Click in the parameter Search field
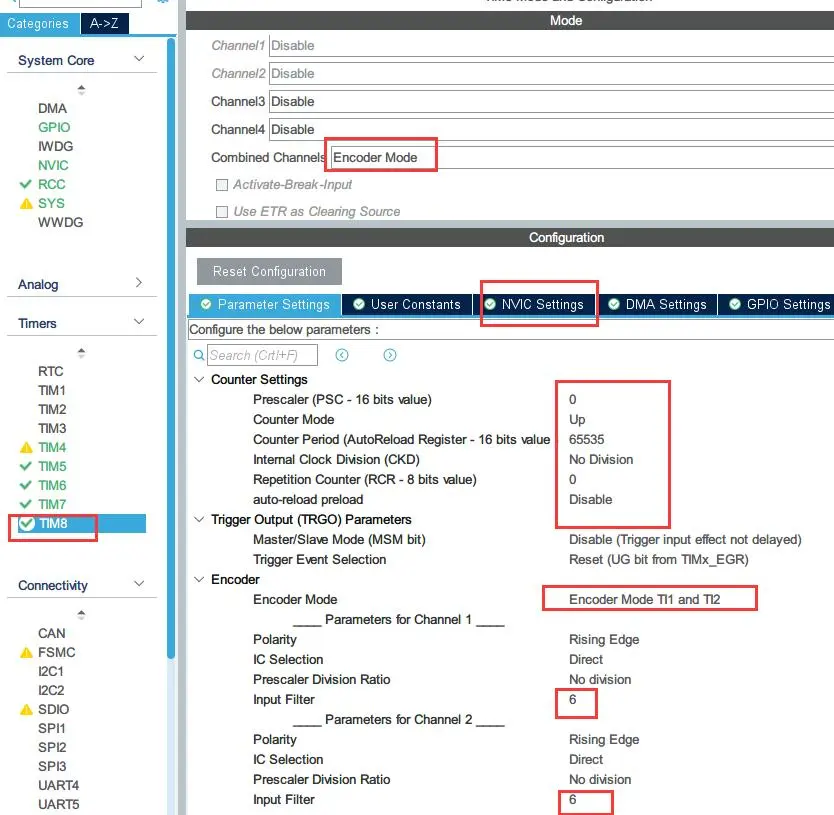The image size is (834, 815). (x=262, y=355)
